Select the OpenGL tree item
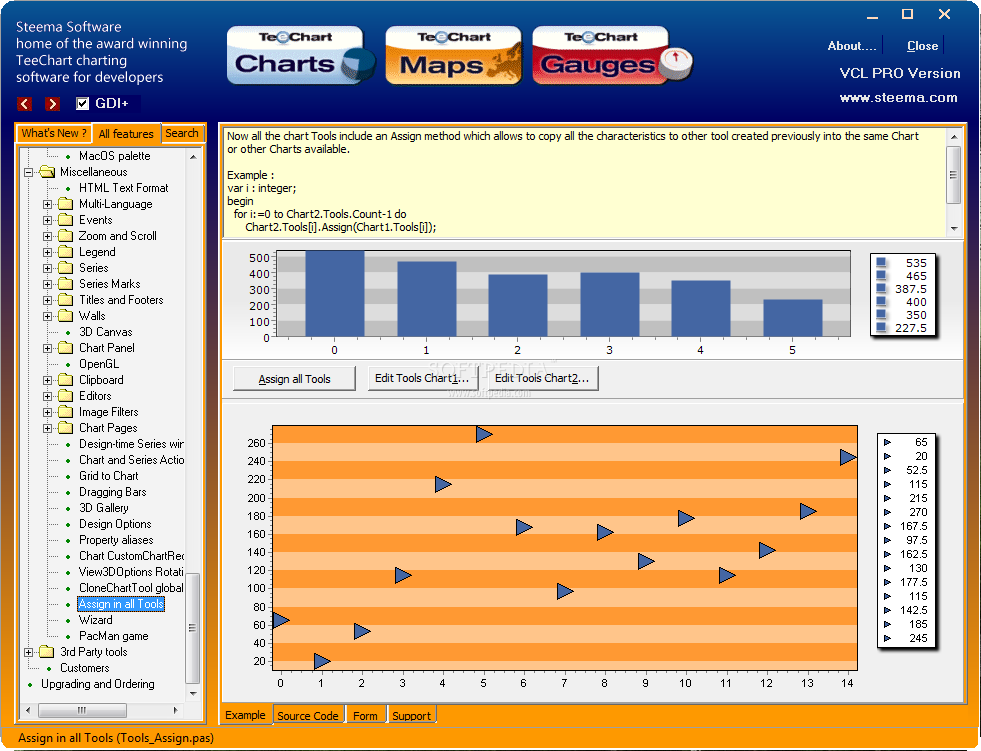This screenshot has width=981, height=751. [x=99, y=364]
